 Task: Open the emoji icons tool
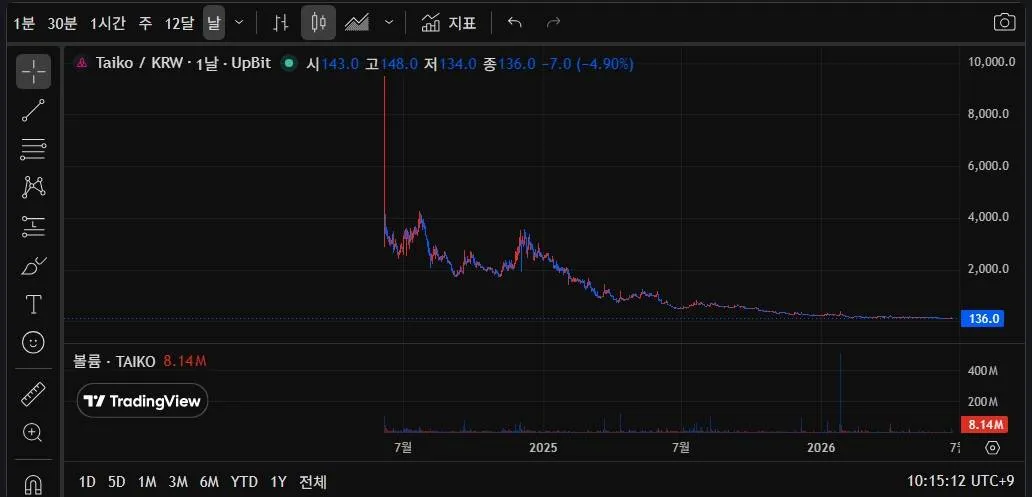tap(33, 342)
